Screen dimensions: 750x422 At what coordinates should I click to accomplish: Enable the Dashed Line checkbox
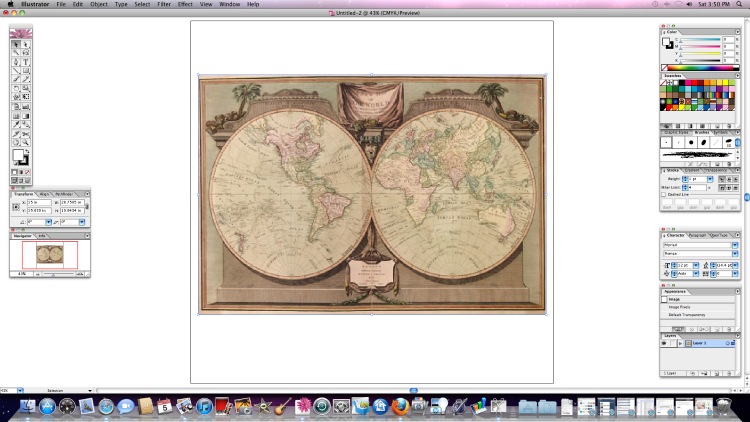[x=663, y=195]
